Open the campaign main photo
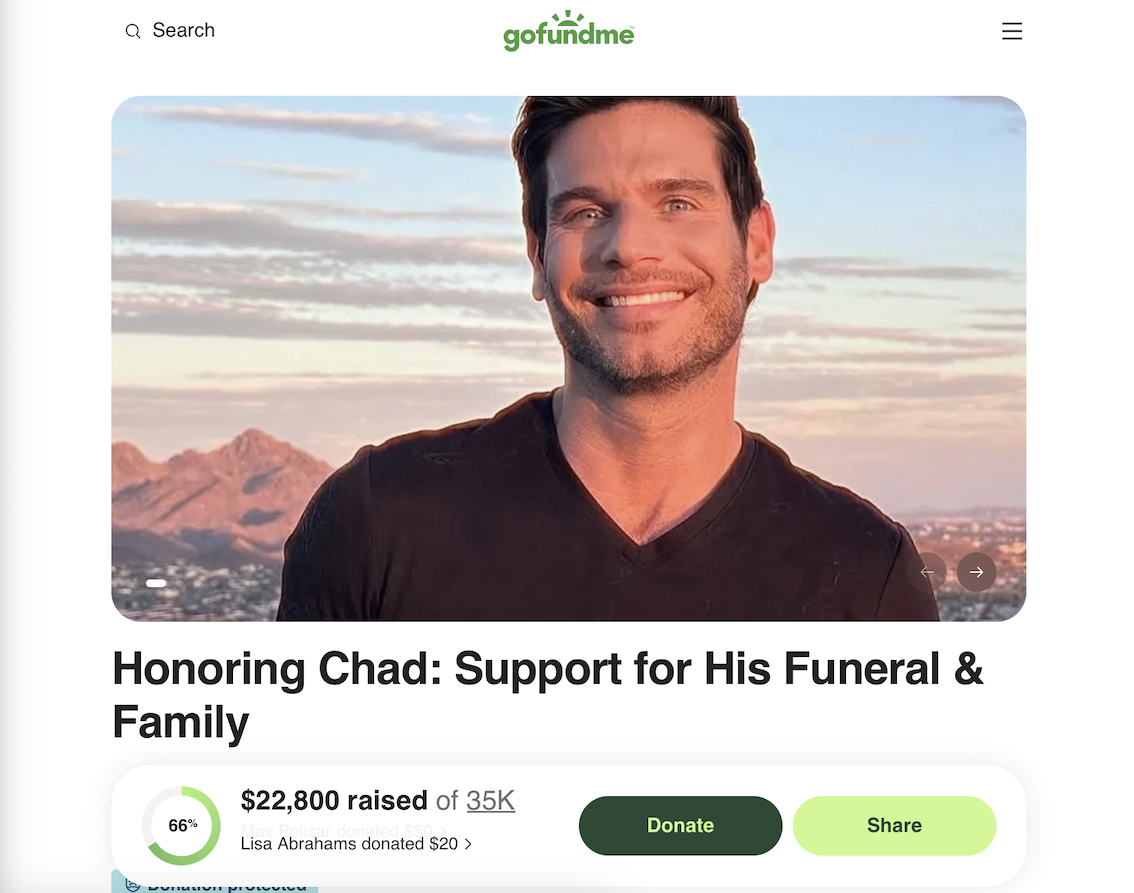The height and width of the screenshot is (893, 1134). [x=568, y=358]
